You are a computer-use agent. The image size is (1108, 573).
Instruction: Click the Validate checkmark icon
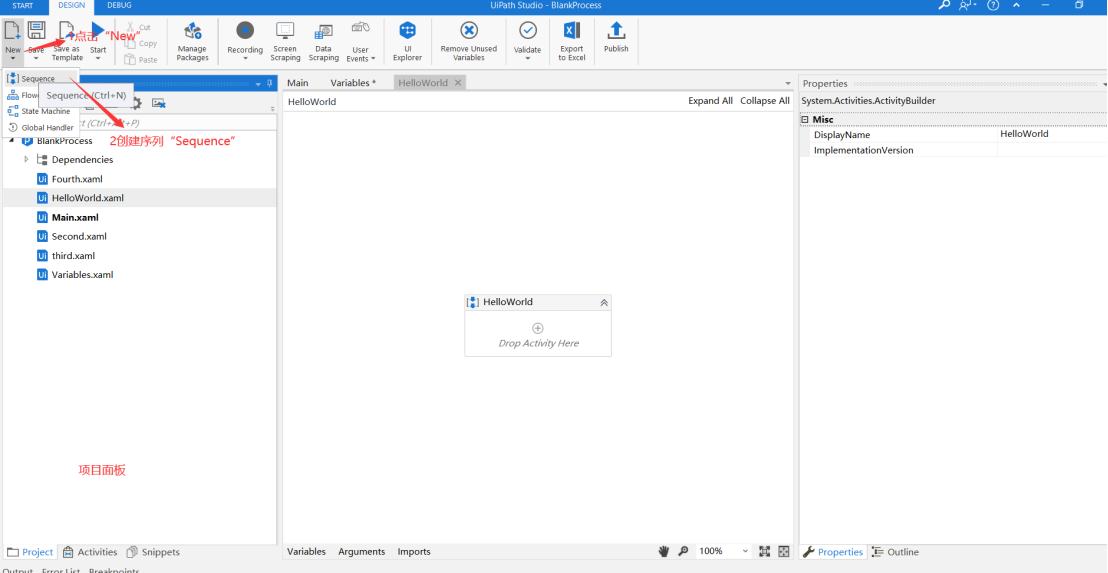528,30
